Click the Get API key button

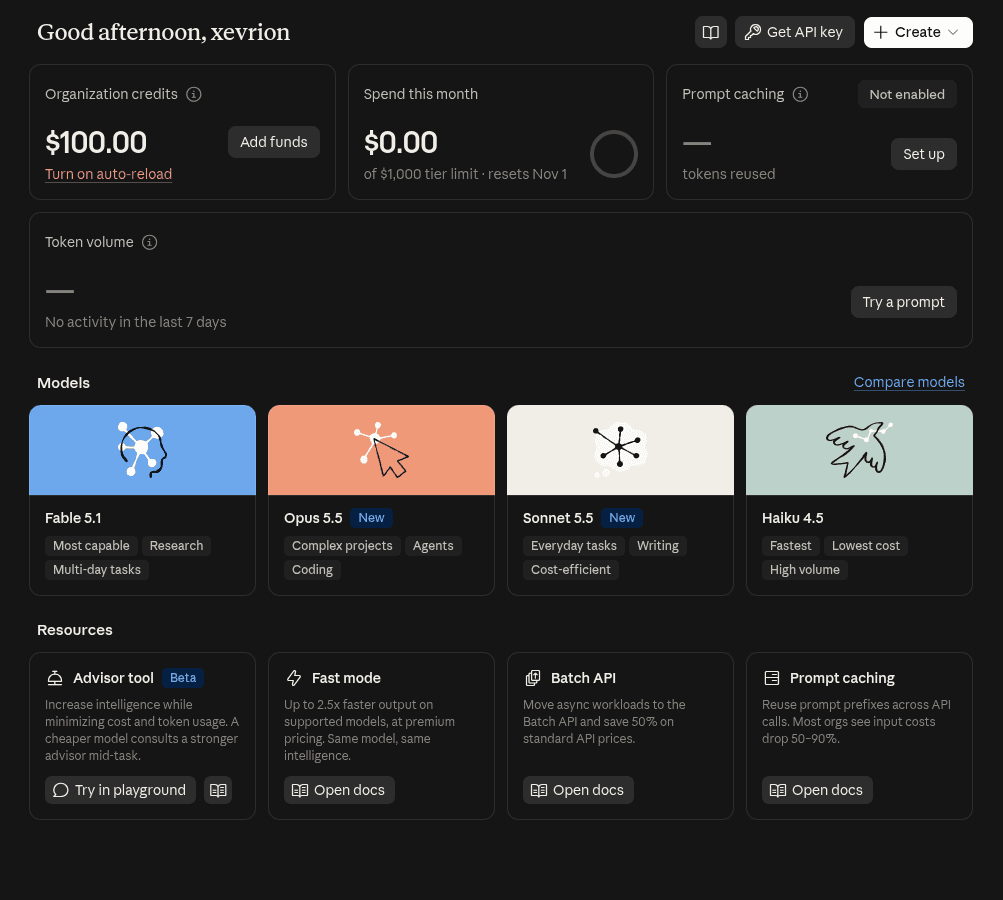pos(794,32)
